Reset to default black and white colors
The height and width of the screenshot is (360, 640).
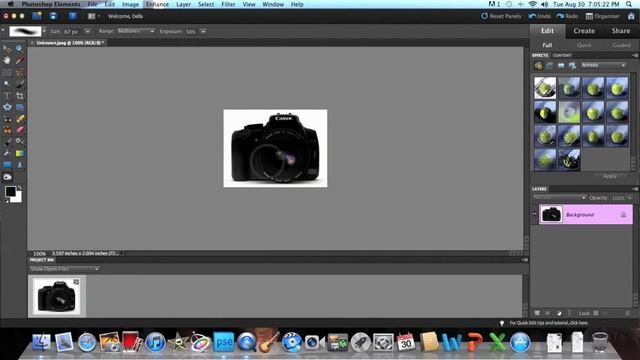click(7, 200)
